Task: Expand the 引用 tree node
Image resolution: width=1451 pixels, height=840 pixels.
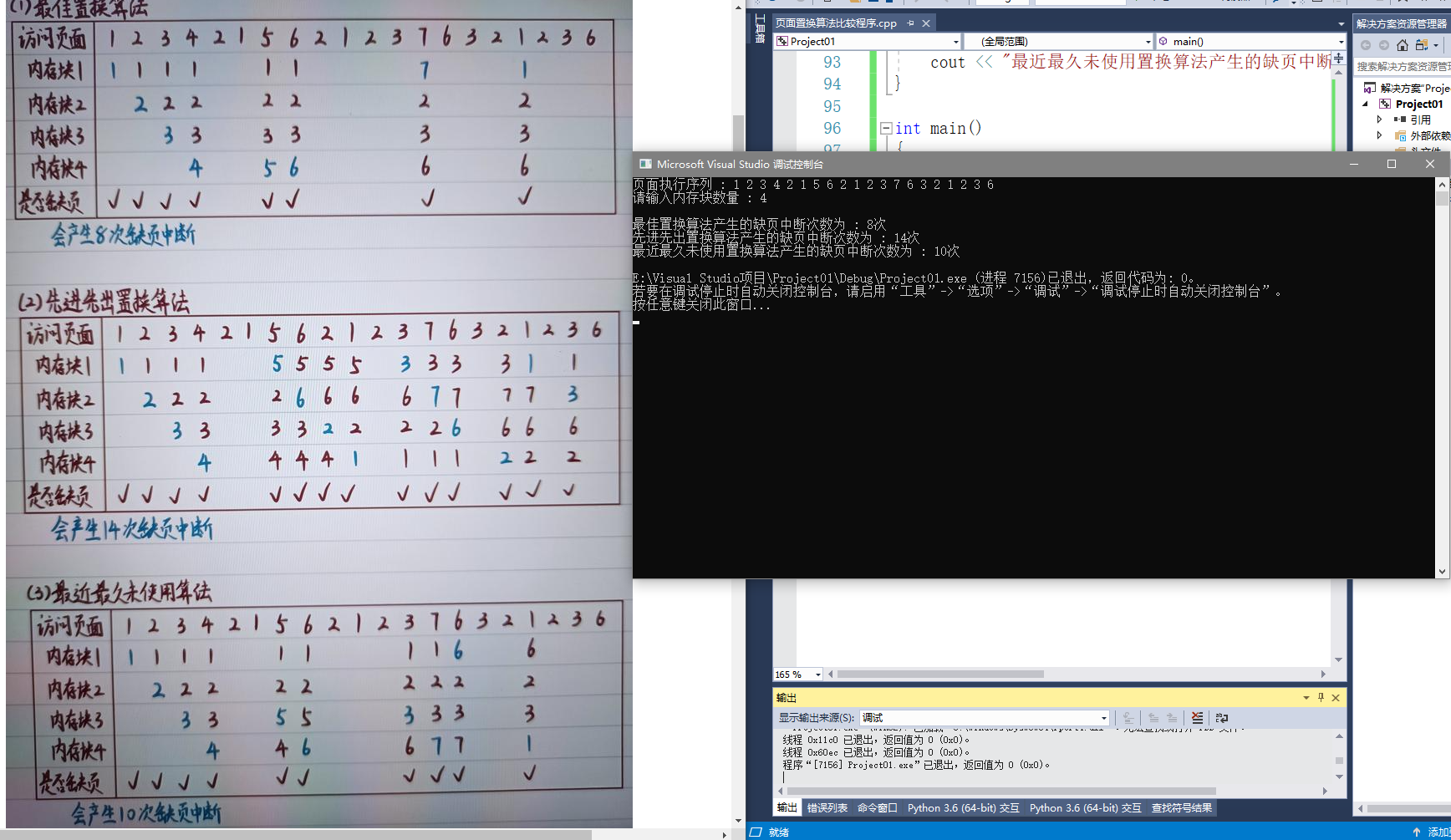Action: point(1379,120)
